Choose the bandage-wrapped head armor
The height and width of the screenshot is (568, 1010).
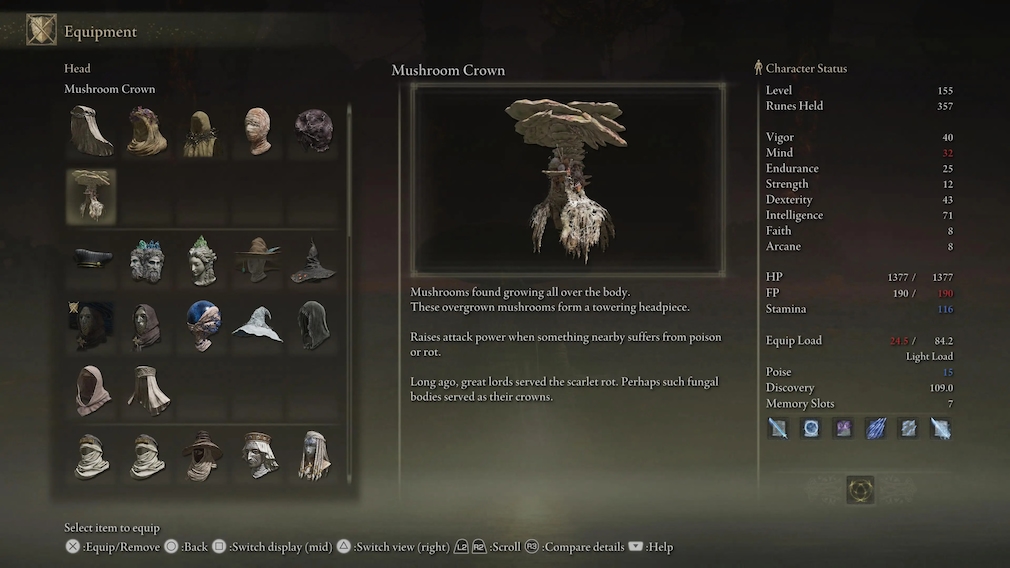[258, 131]
